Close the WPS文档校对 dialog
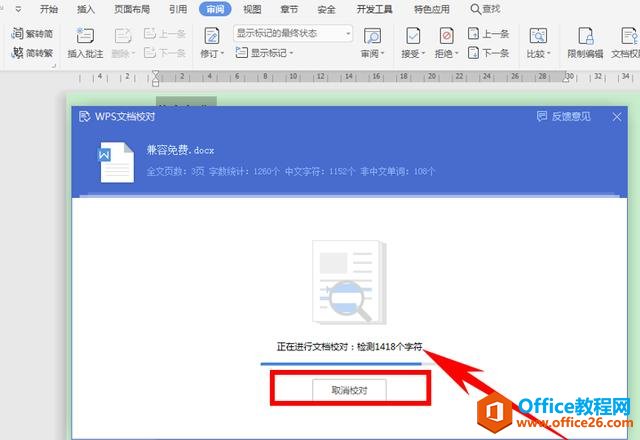 pyautogui.click(x=616, y=117)
